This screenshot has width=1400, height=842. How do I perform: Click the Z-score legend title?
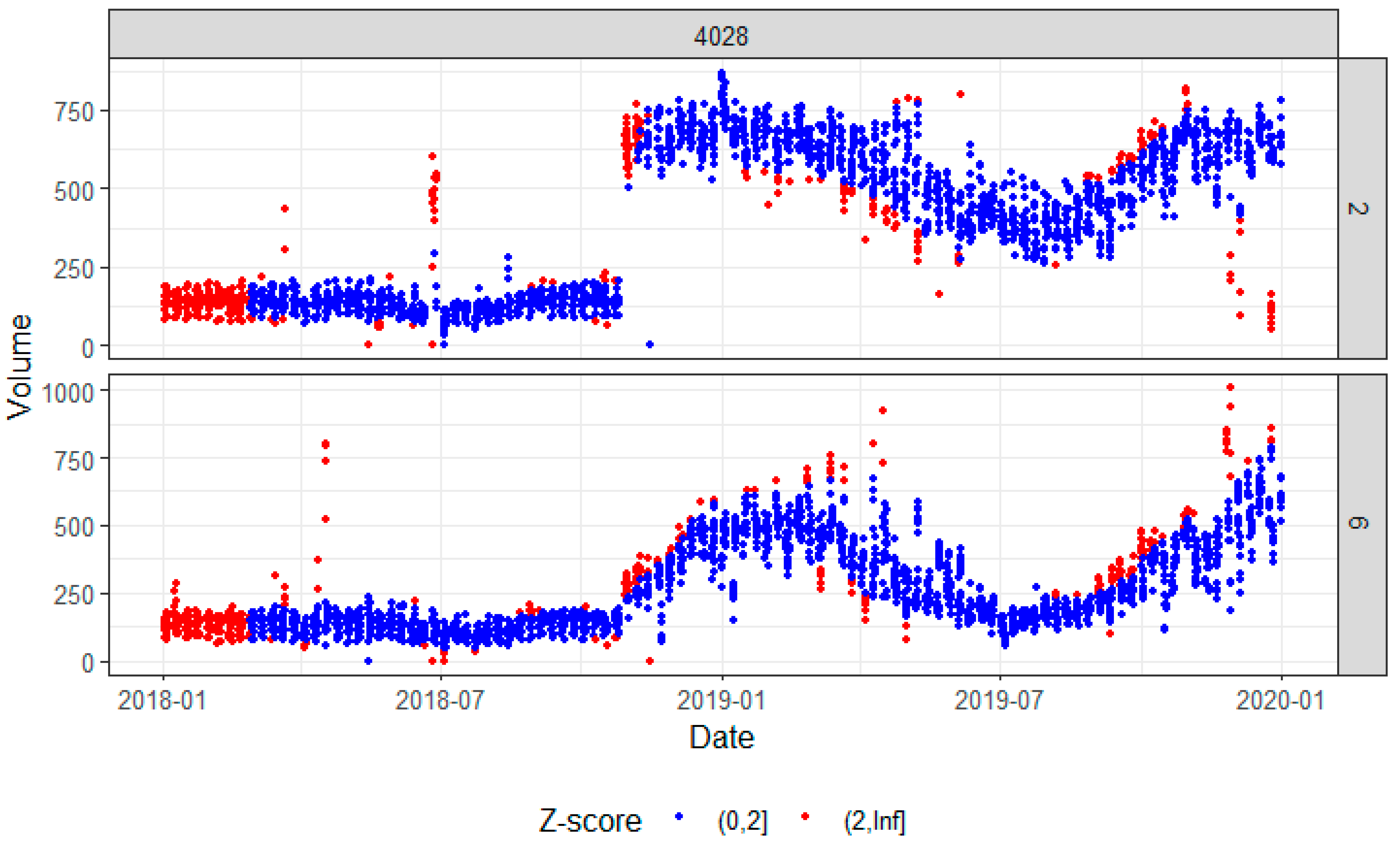[x=590, y=820]
